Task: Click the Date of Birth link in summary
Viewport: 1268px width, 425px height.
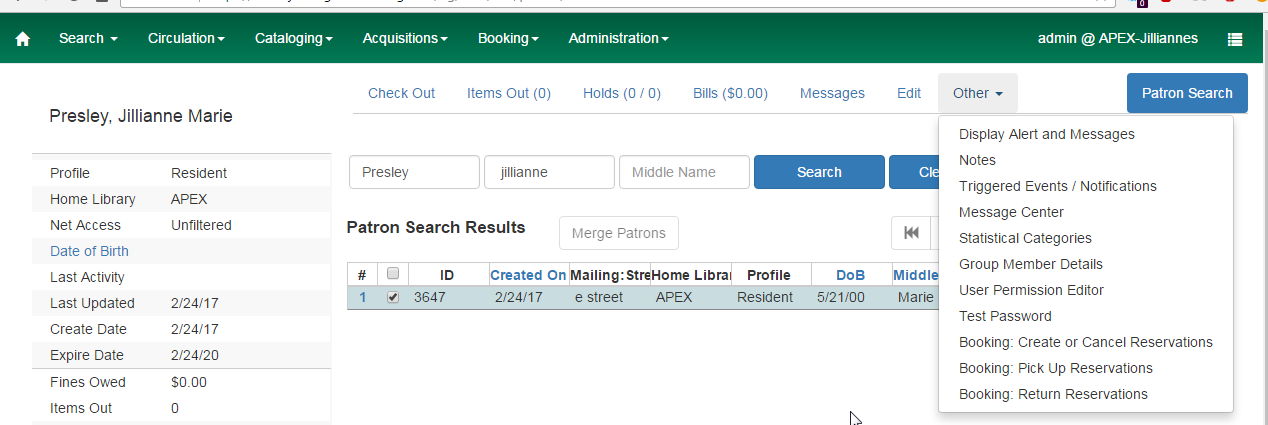Action: pyautogui.click(x=89, y=251)
